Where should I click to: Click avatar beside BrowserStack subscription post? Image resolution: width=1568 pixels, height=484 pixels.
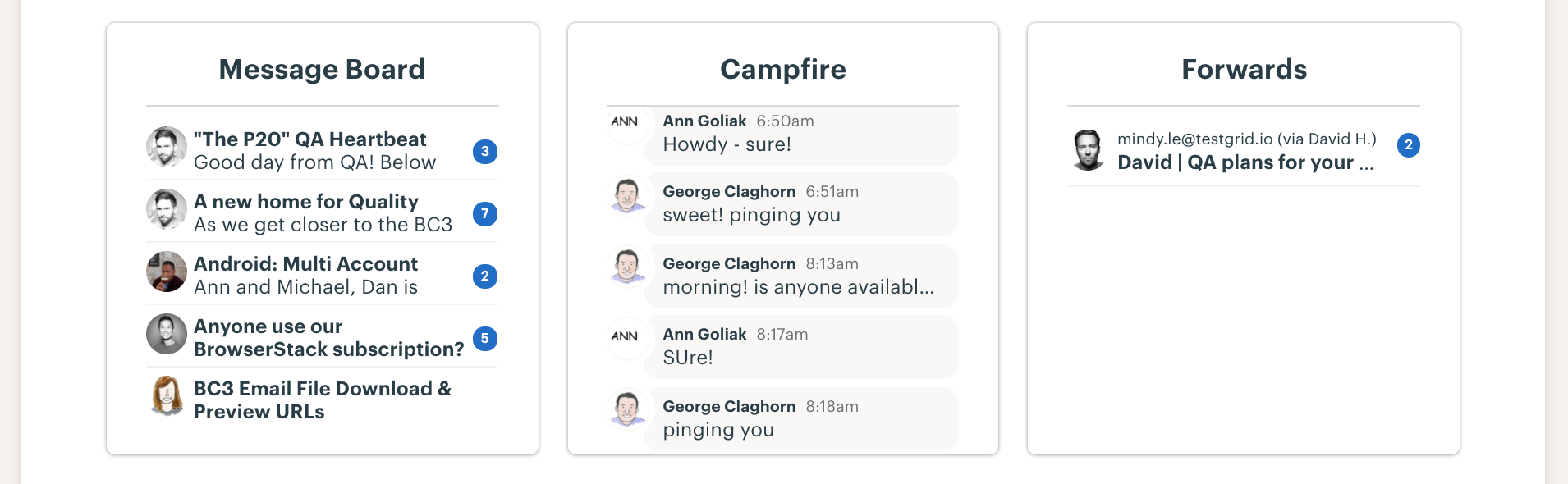tap(167, 334)
